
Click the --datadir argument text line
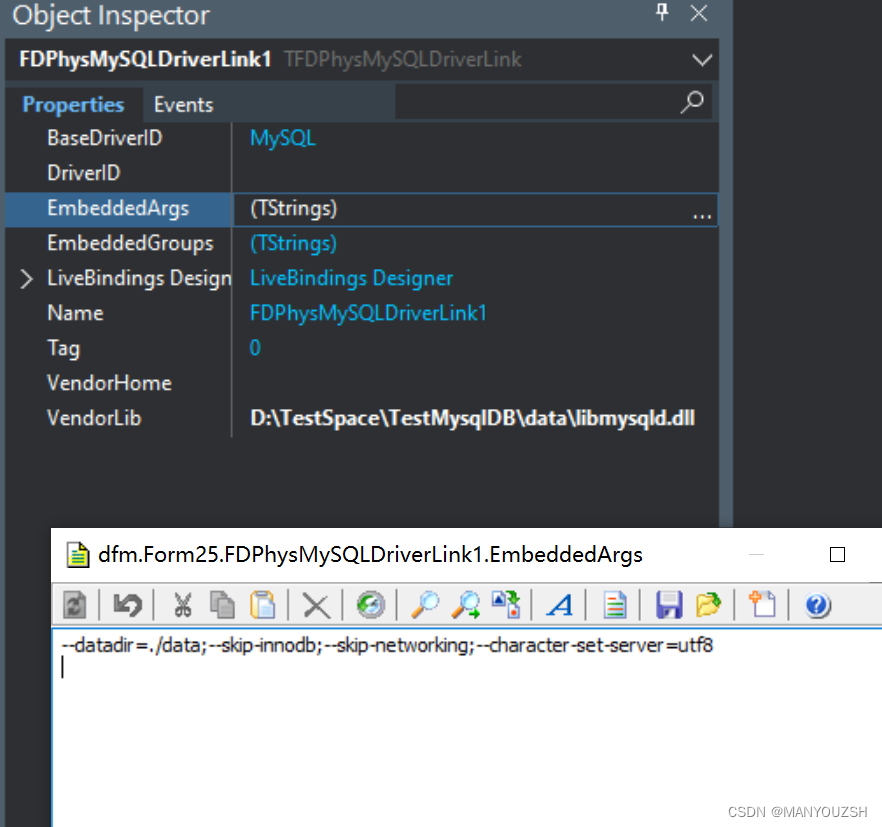click(x=387, y=645)
